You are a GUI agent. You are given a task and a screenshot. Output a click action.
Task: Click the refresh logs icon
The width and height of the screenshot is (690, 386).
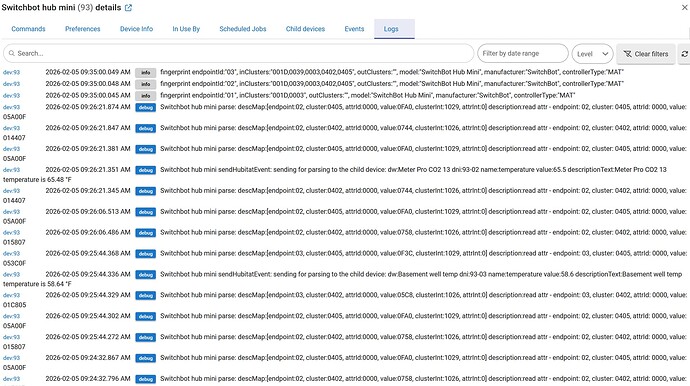(684, 54)
